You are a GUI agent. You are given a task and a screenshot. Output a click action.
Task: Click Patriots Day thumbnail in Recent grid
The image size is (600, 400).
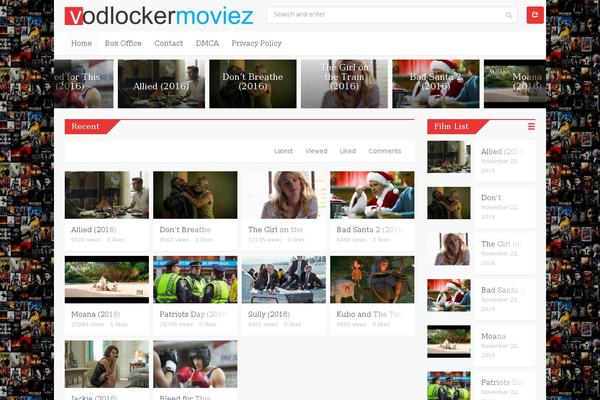195,279
